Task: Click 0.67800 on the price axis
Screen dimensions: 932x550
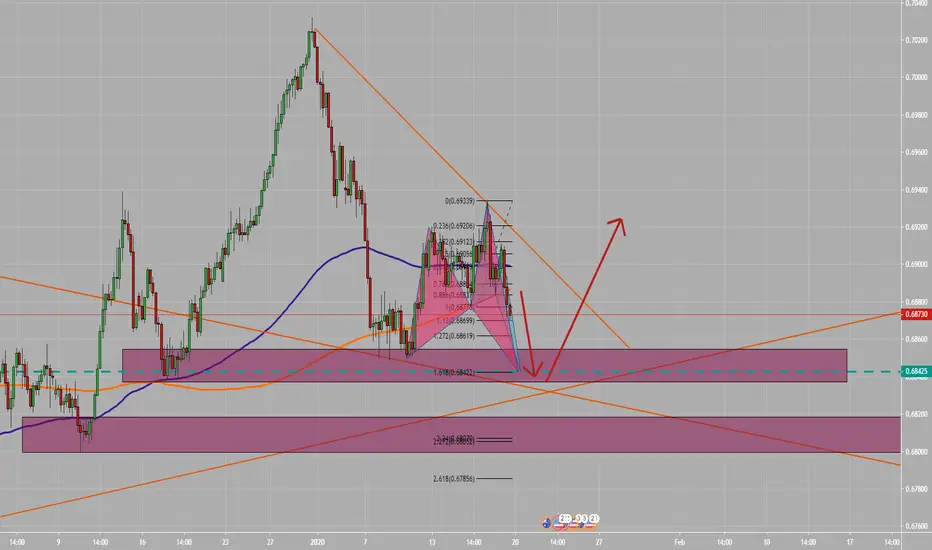Action: 916,489
